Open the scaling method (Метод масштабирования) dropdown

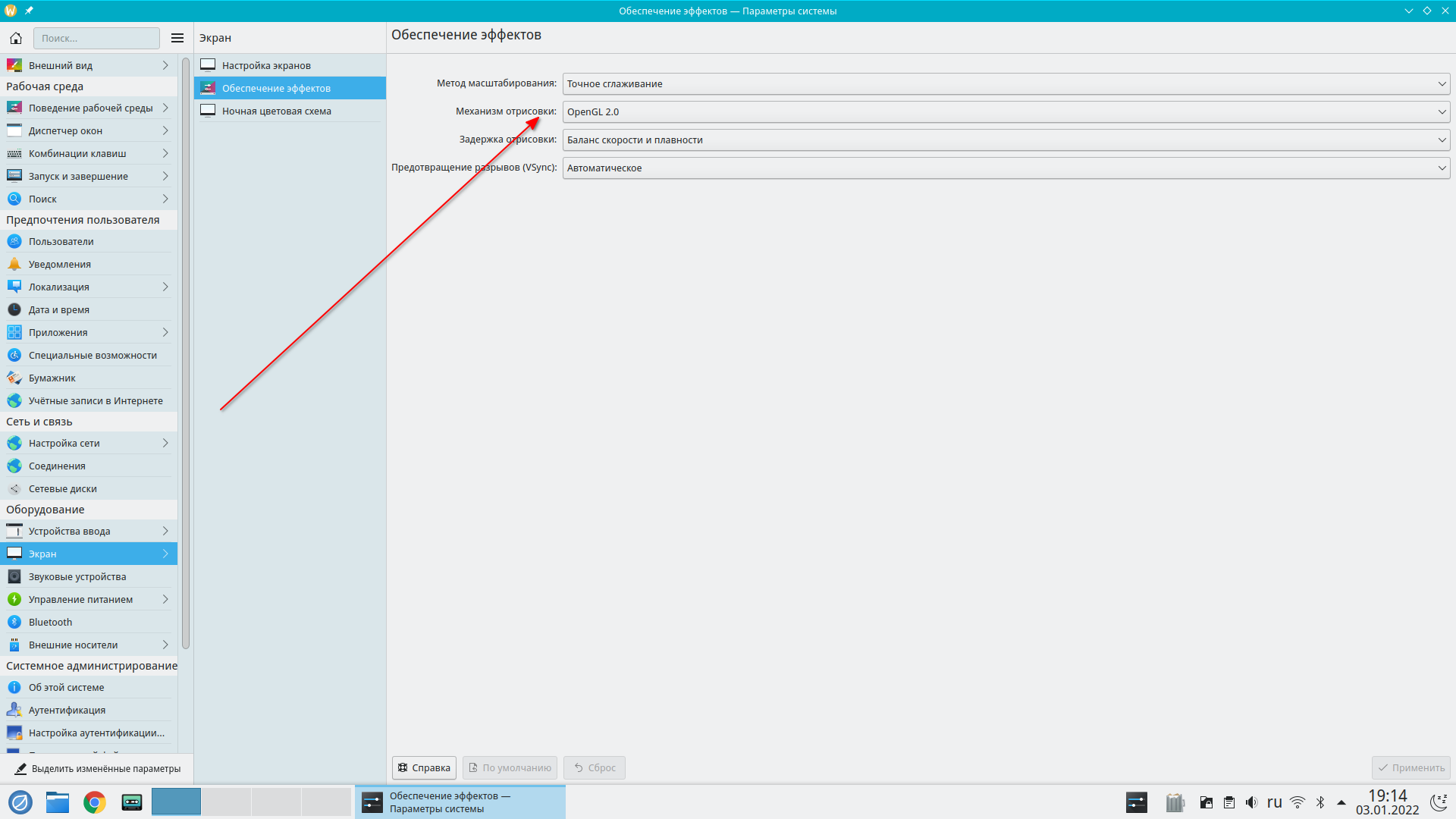(1006, 83)
